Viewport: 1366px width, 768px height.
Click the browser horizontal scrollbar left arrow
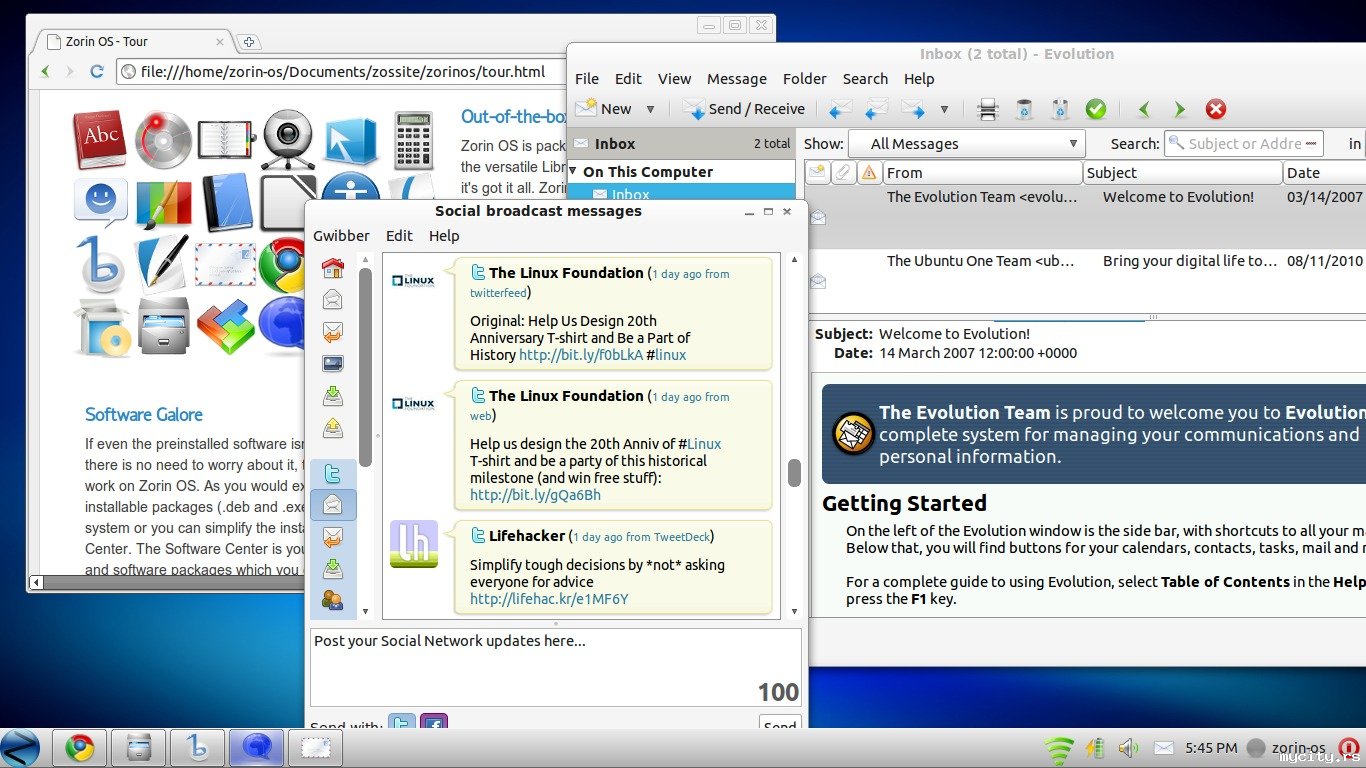[37, 582]
